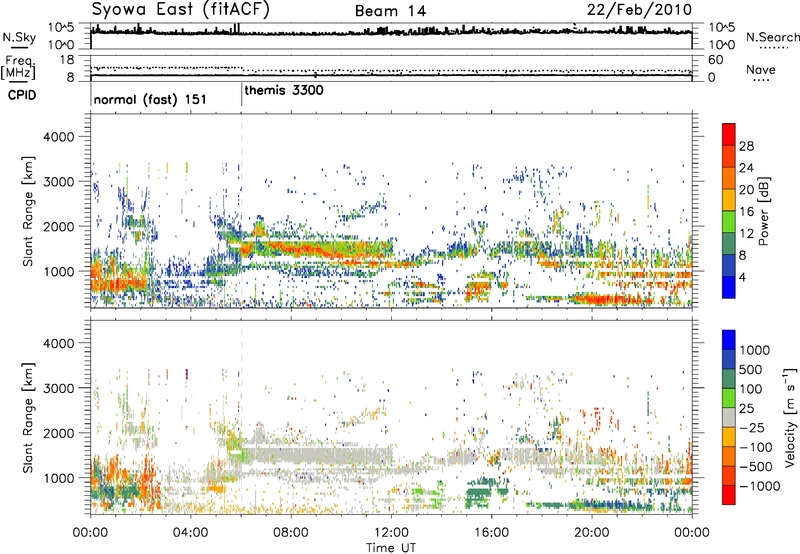Select the 'themis 3300' mode label

(x=284, y=90)
